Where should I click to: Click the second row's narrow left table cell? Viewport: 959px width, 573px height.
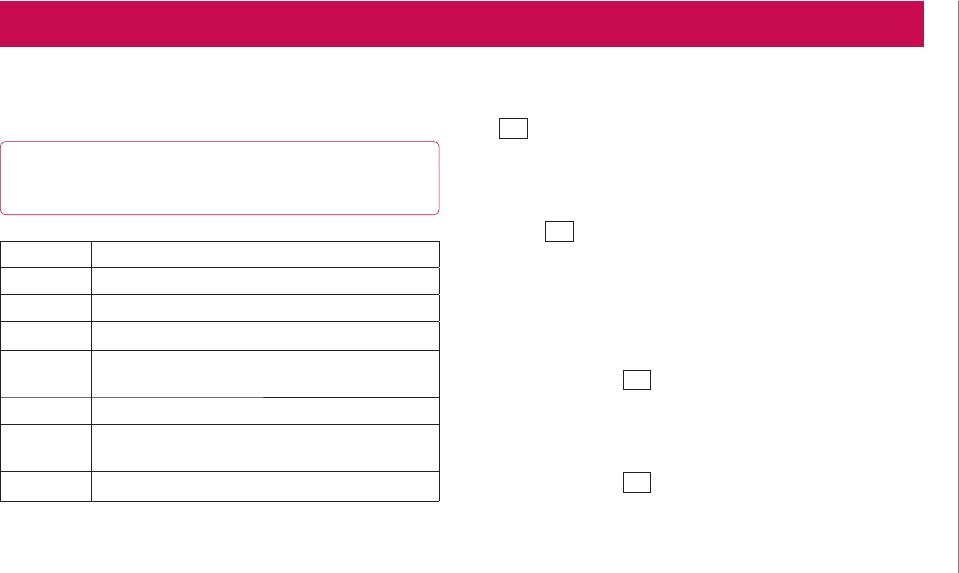point(46,280)
